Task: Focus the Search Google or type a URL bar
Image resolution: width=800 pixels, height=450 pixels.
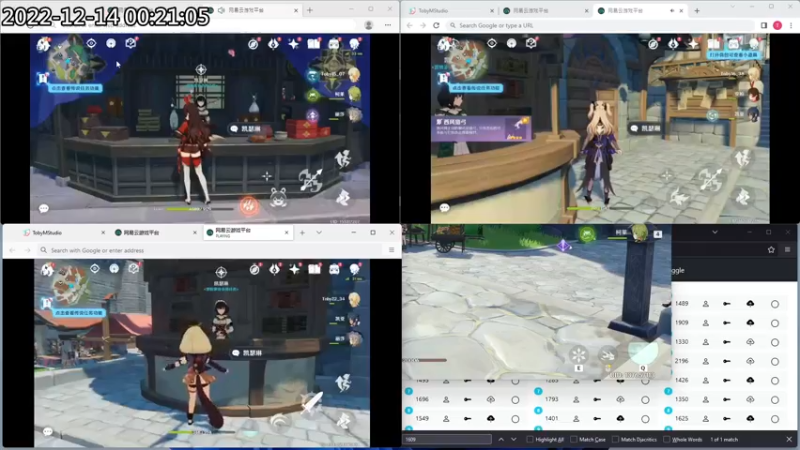Action: pyautogui.click(x=600, y=25)
